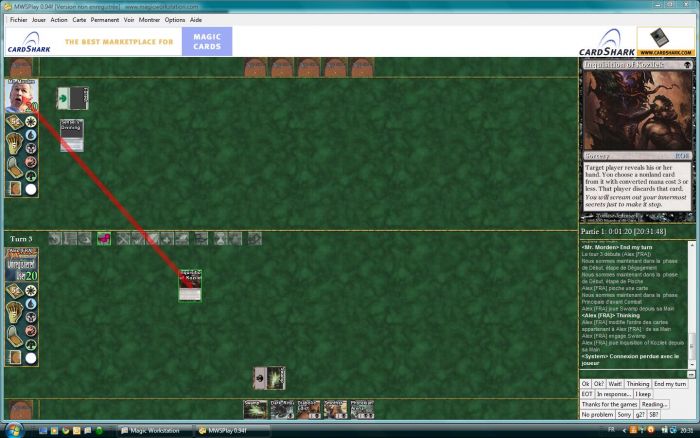700x438 pixels.
Task: Open the Montrer menu
Action: point(149,20)
